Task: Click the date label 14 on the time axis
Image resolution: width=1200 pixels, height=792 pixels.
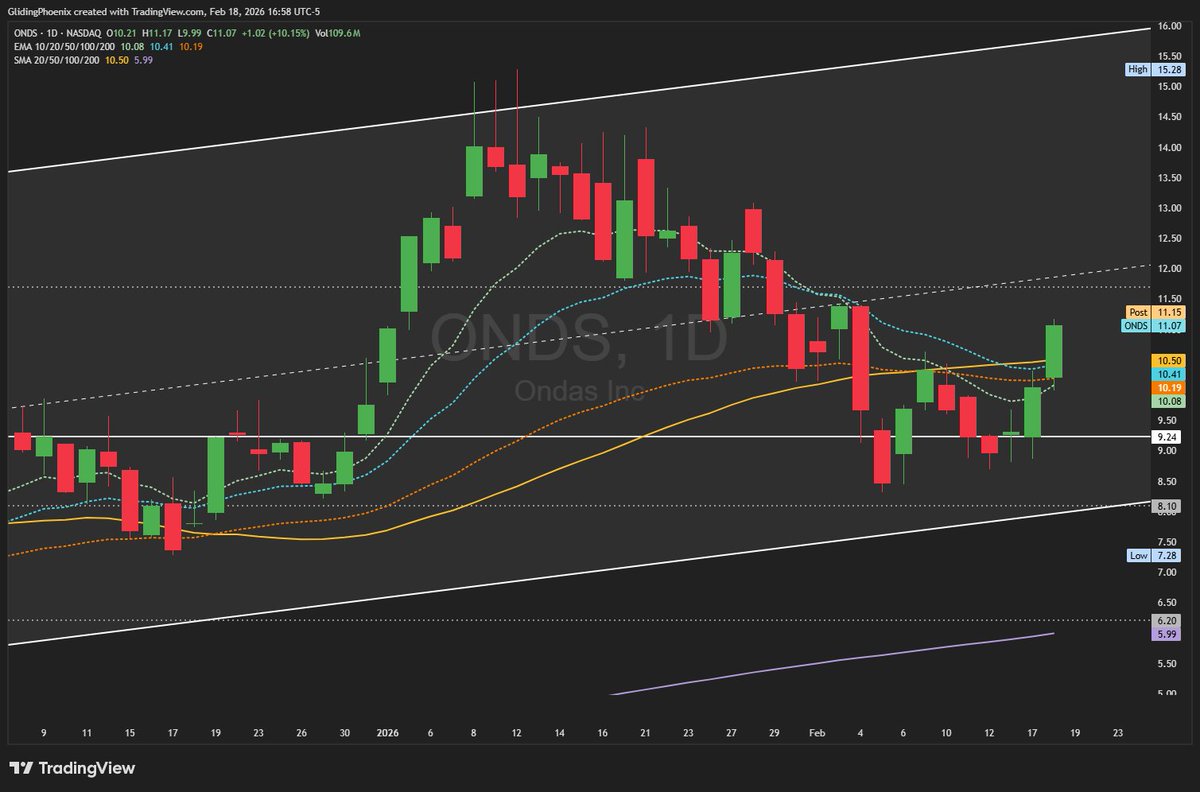Action: pyautogui.click(x=559, y=732)
